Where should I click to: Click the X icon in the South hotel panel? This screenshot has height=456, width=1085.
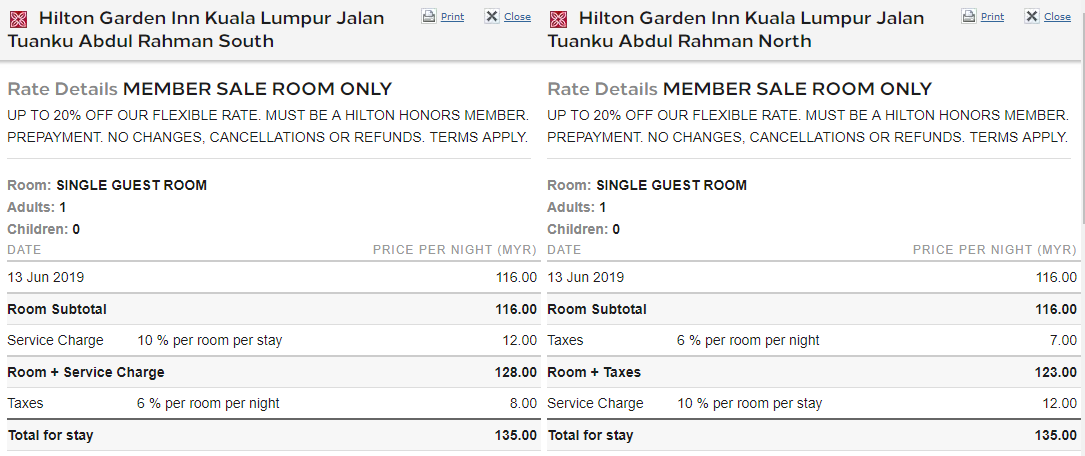point(492,17)
